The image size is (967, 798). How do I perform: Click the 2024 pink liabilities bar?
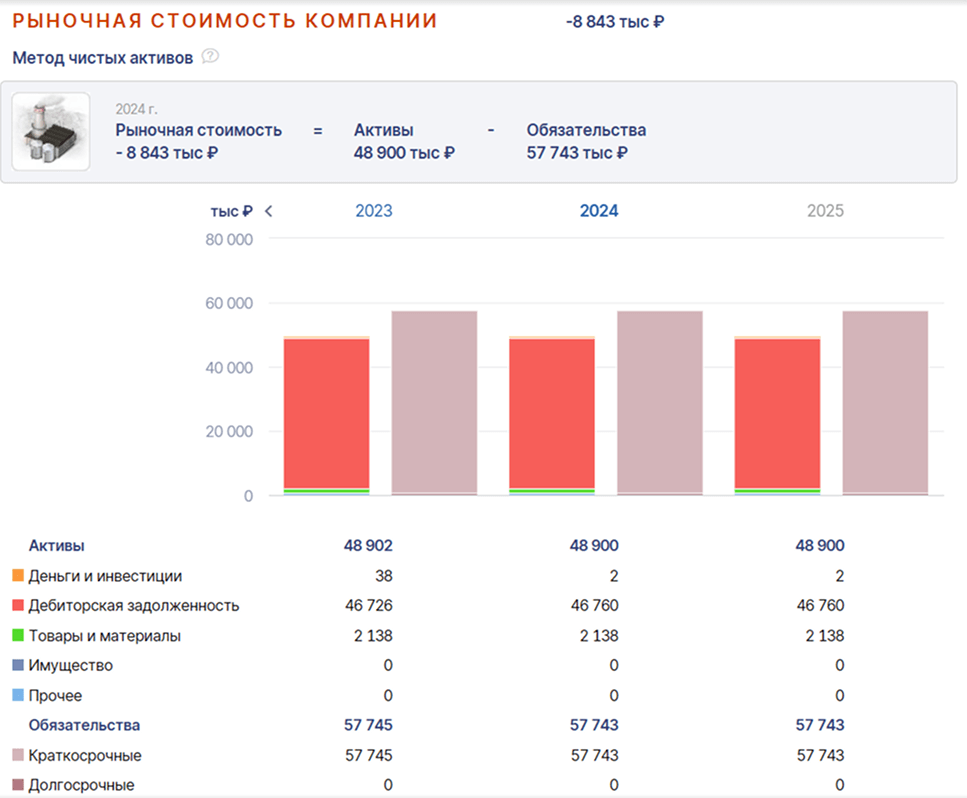tap(660, 402)
